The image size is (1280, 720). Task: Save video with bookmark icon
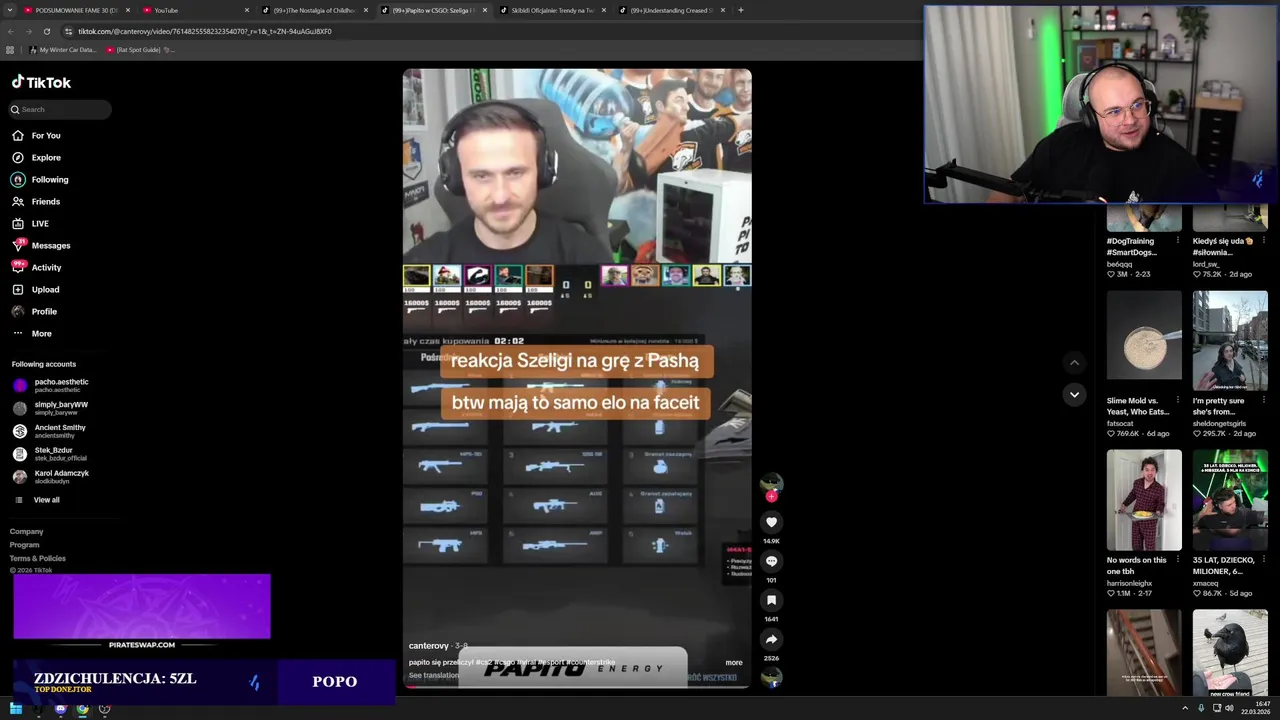(771, 600)
